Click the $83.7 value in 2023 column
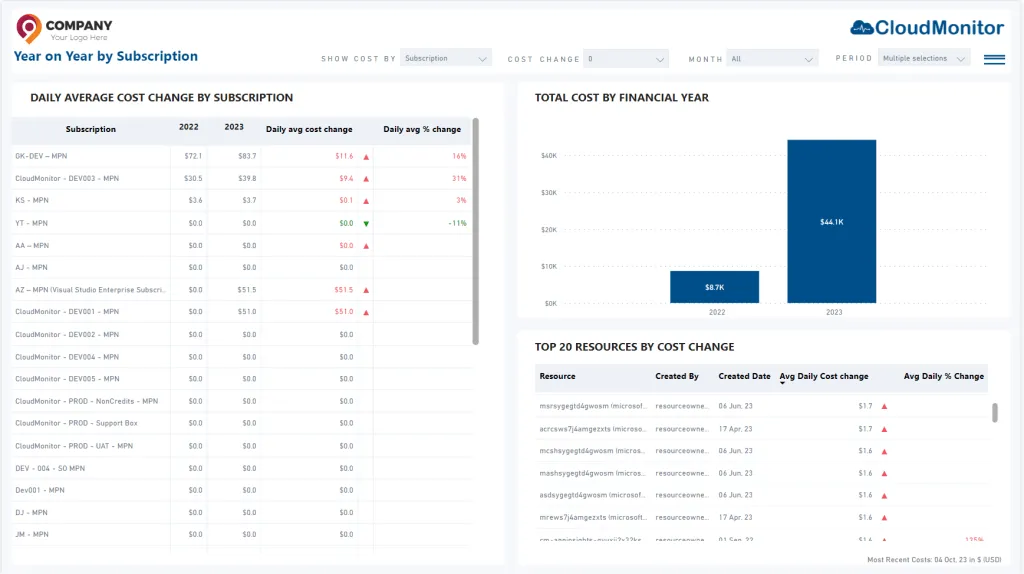The height and width of the screenshot is (574, 1024). (247, 156)
